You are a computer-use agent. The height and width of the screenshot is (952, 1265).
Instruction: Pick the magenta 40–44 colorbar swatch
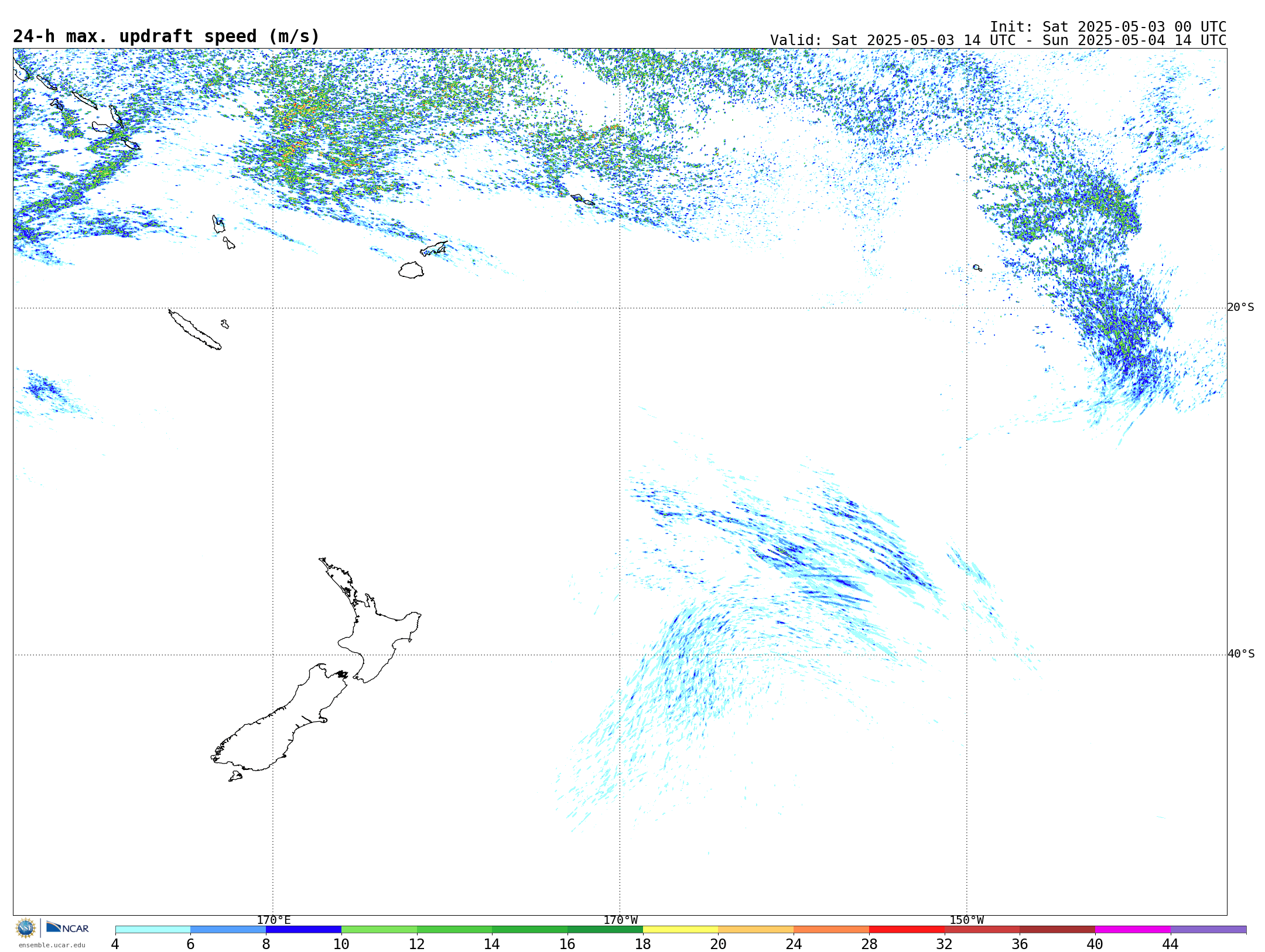[x=1133, y=929]
